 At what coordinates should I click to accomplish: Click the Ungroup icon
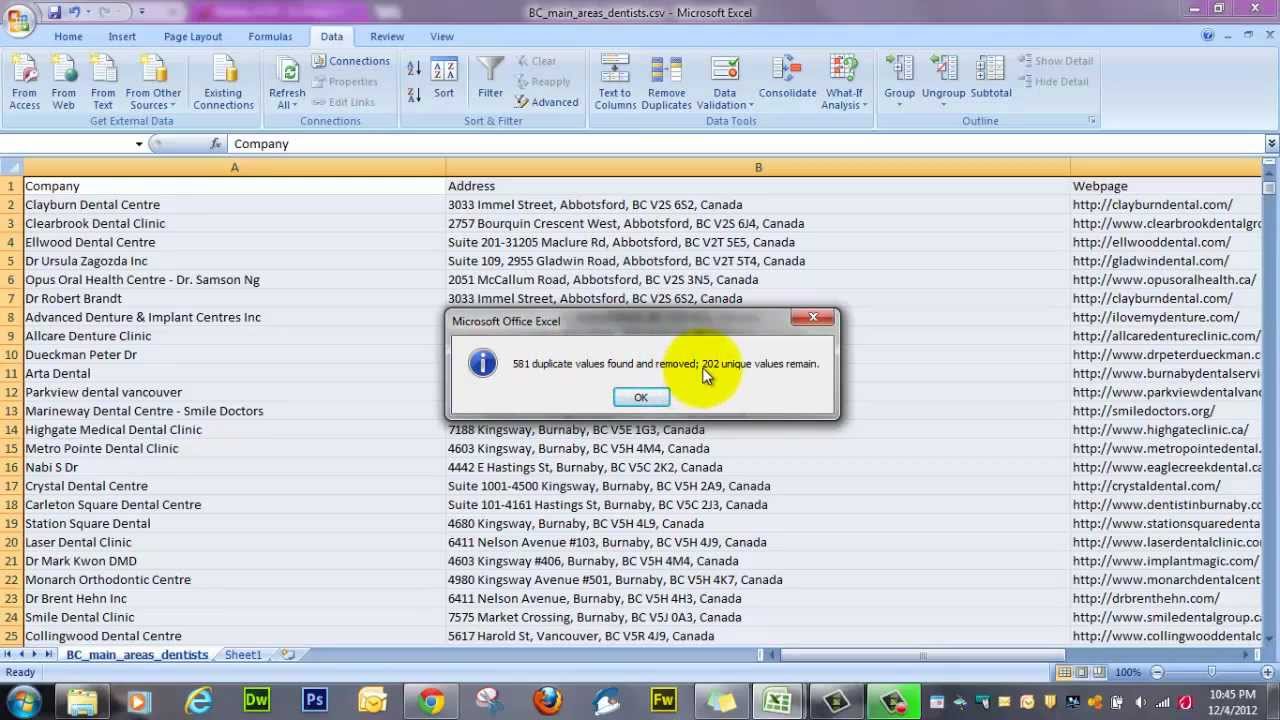click(944, 70)
